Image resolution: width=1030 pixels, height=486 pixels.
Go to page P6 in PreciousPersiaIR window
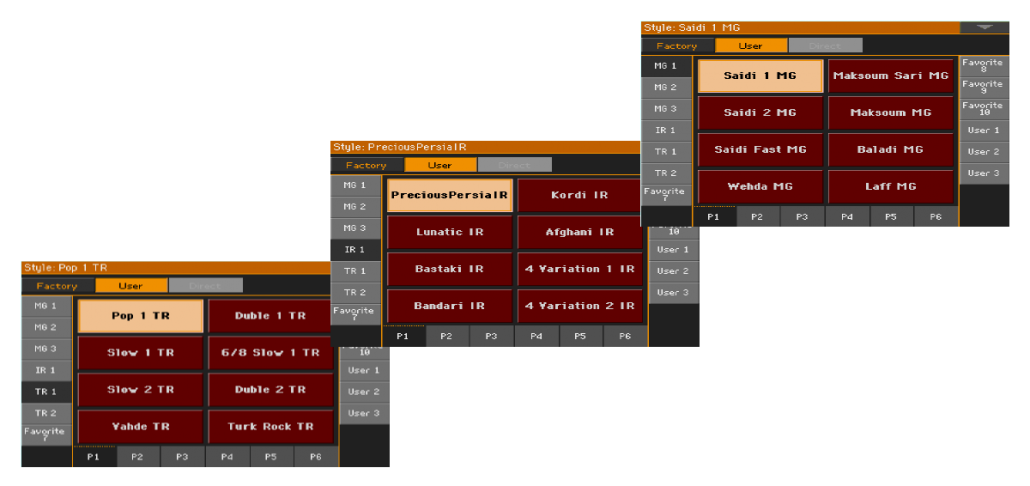(625, 337)
